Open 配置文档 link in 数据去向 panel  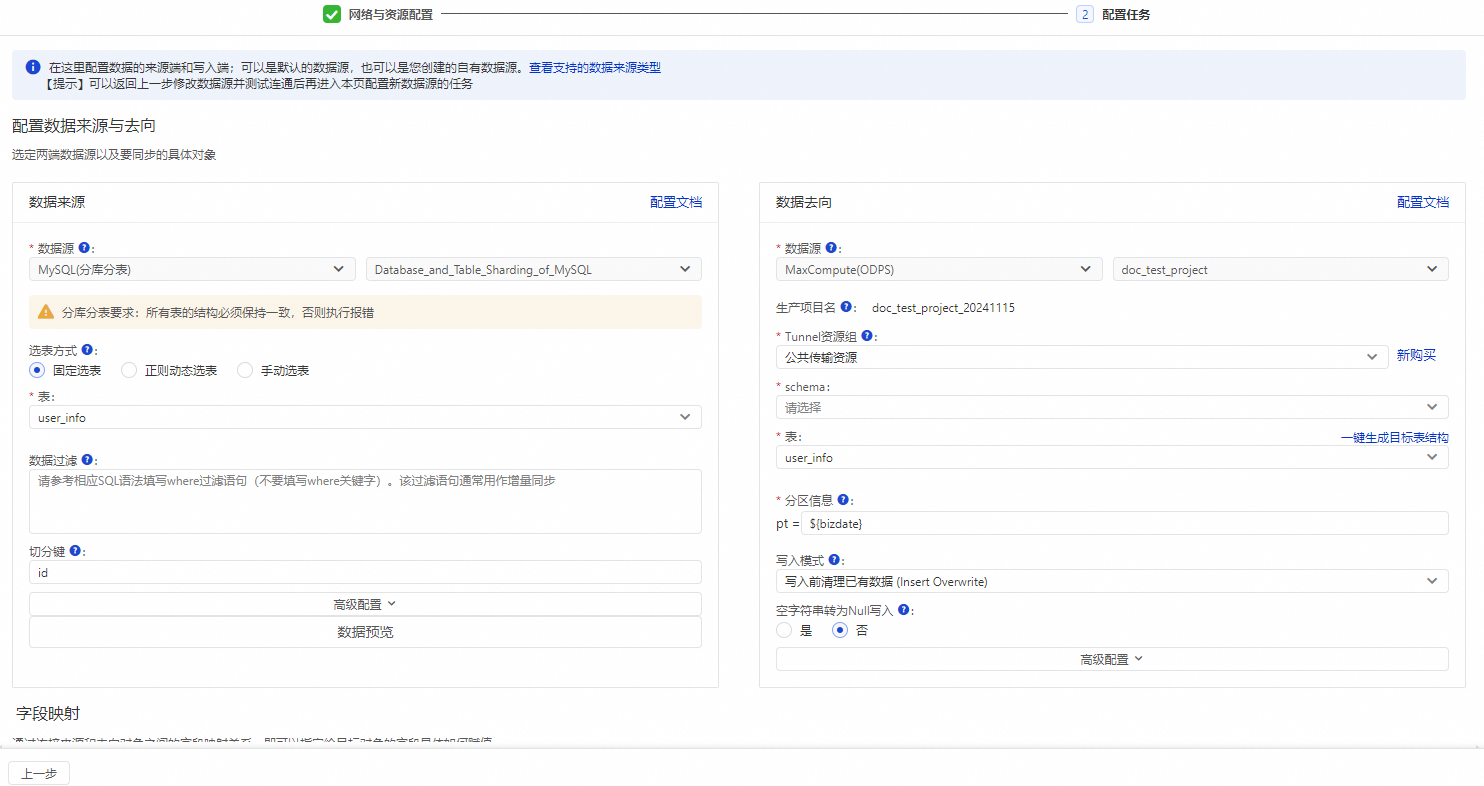[1423, 202]
